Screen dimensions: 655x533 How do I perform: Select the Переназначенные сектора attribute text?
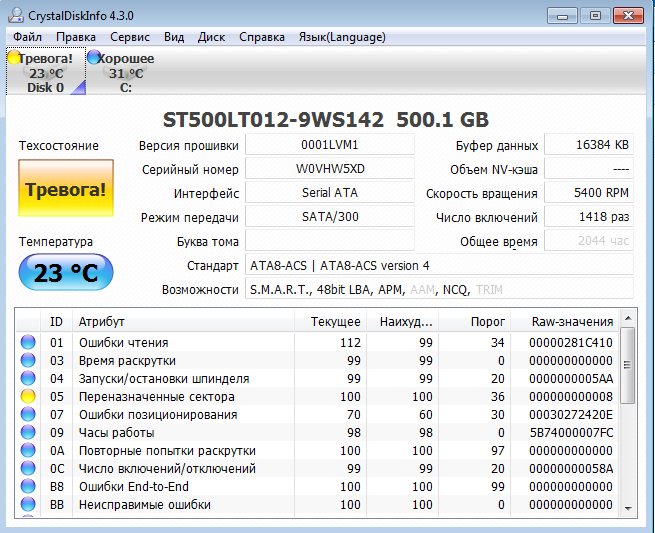coord(157,396)
